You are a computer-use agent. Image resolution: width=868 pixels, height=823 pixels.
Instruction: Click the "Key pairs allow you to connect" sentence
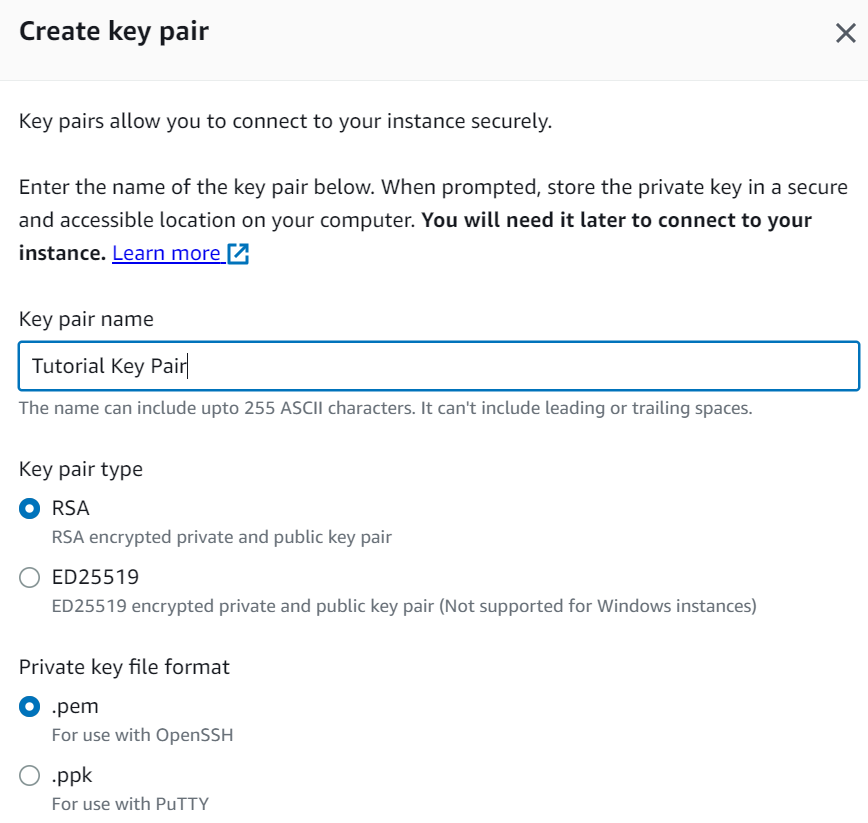point(285,122)
